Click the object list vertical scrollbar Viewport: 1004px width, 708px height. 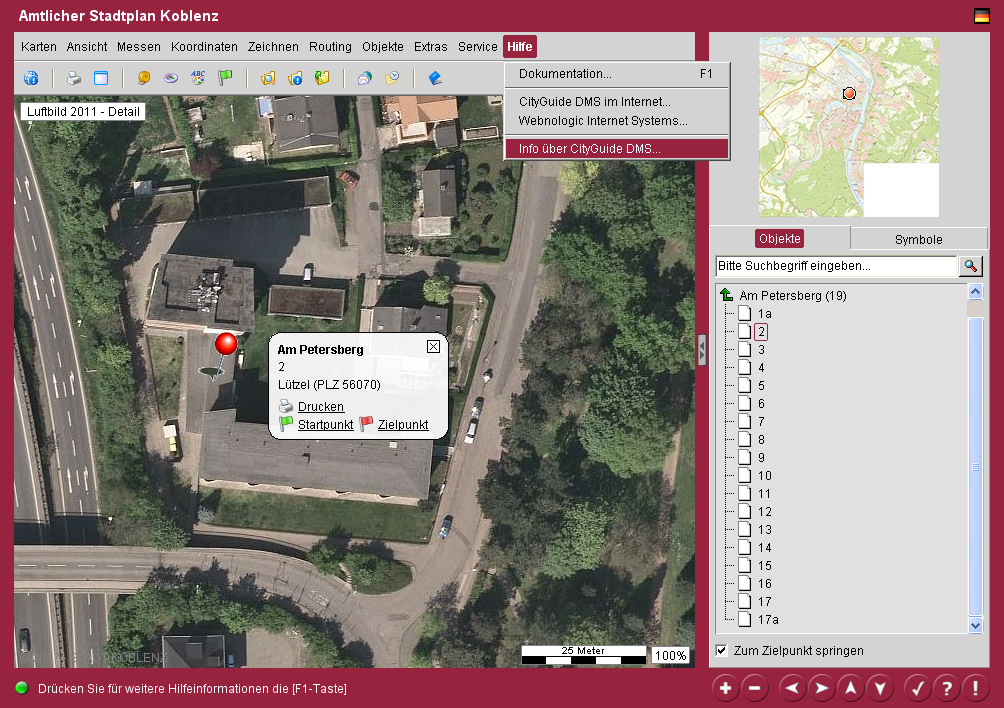coord(976,467)
